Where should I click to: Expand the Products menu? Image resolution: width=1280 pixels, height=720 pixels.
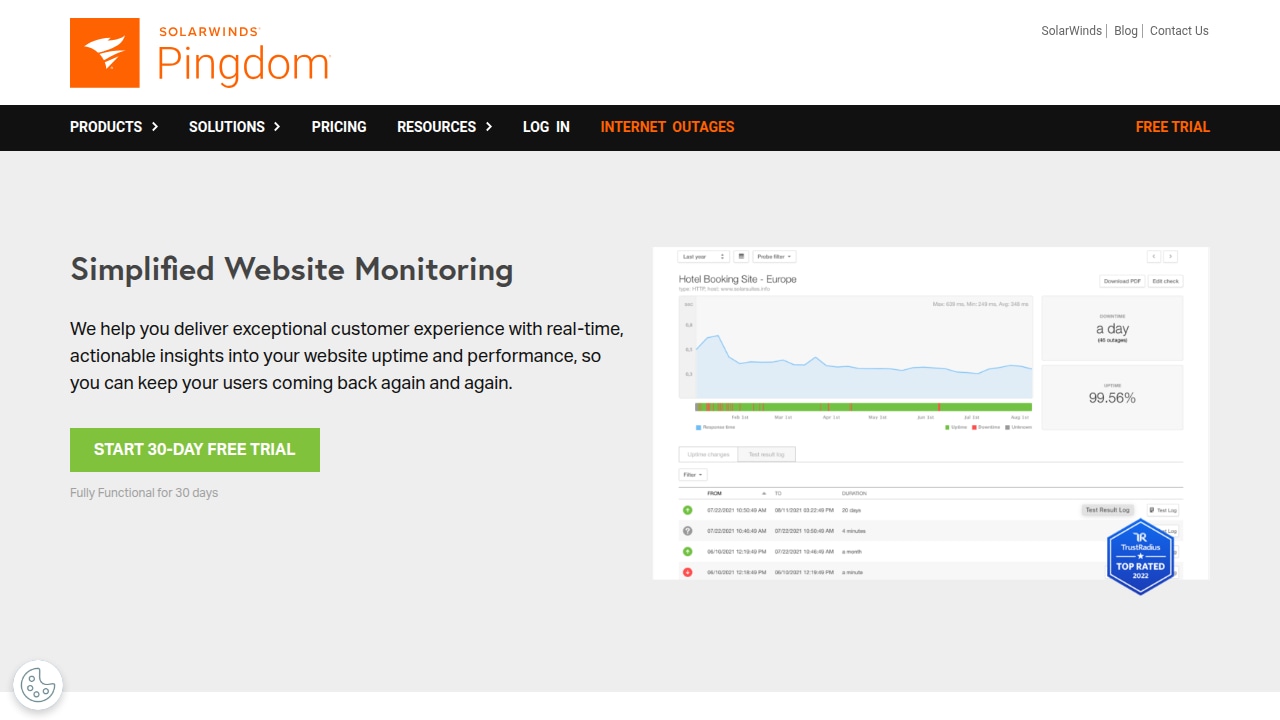114,127
